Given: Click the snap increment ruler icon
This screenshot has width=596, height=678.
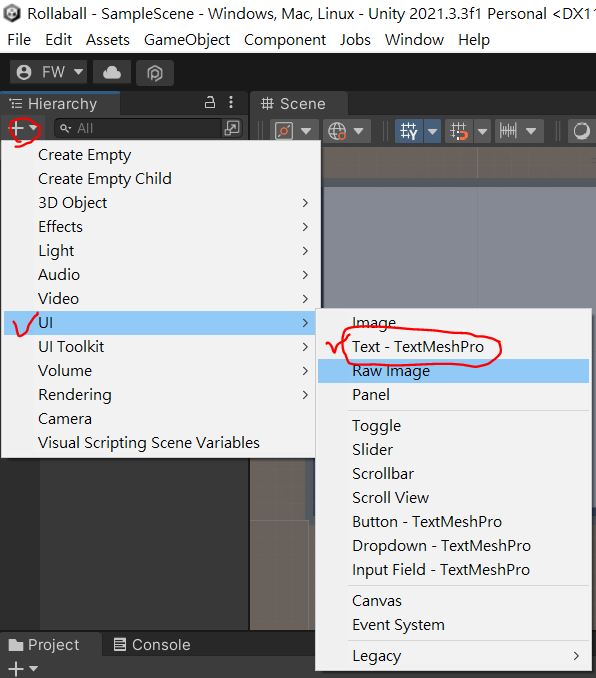Looking at the screenshot, I should [x=508, y=131].
